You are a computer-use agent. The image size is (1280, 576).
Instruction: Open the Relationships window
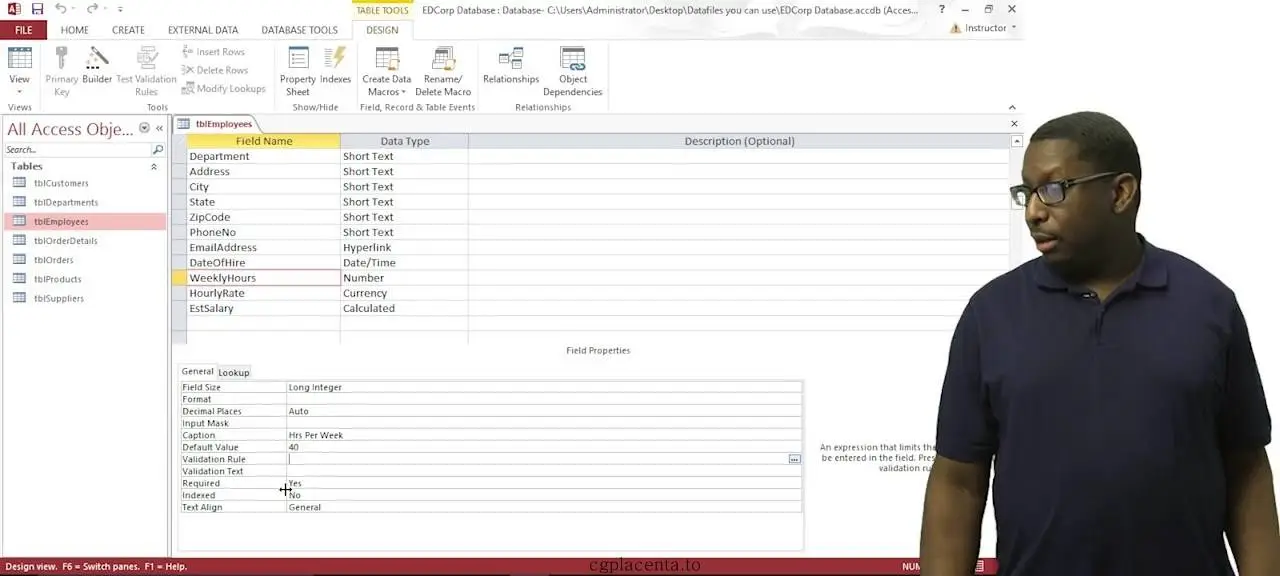511,67
